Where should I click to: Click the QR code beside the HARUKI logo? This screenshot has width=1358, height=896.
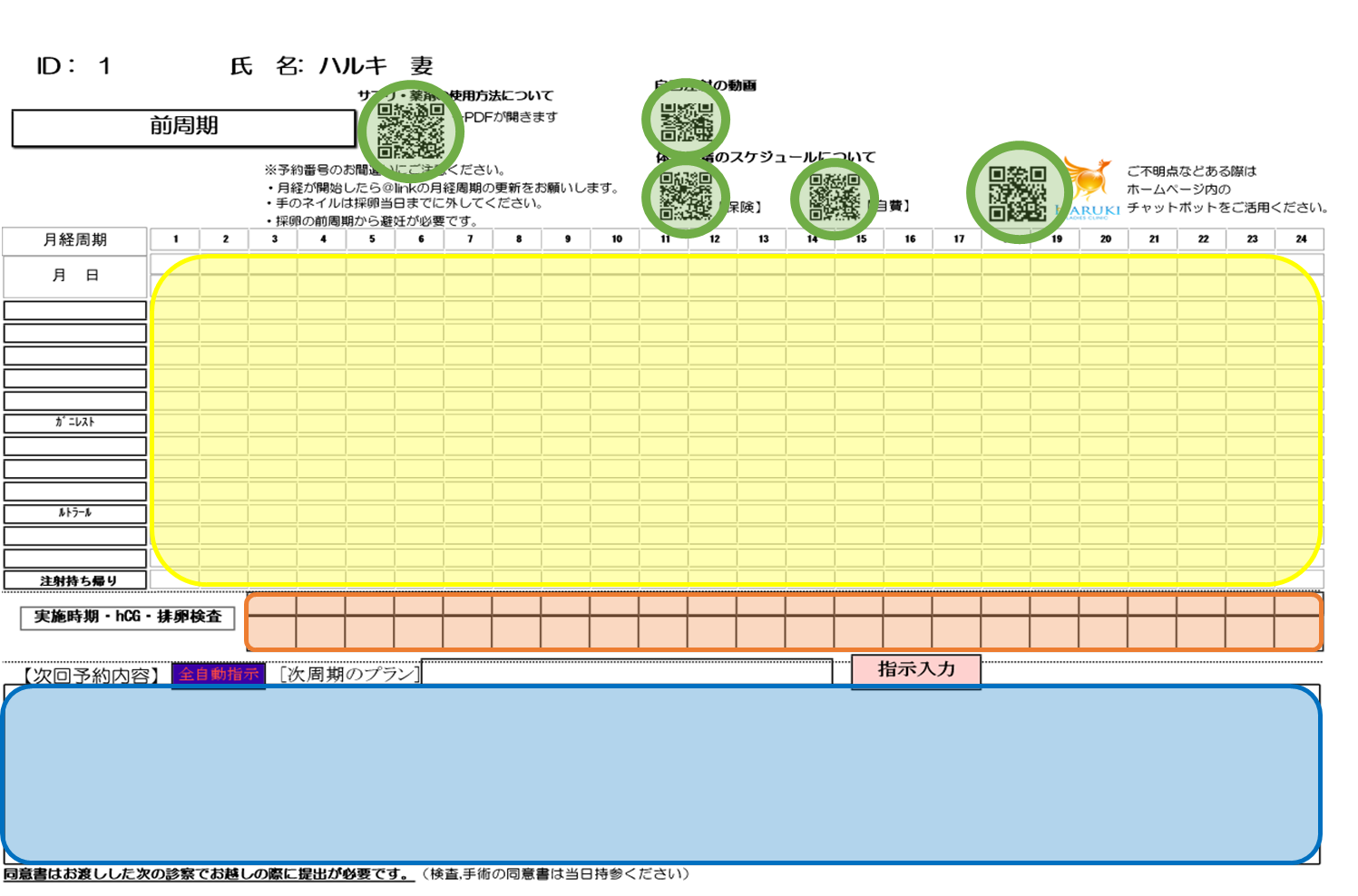tap(1017, 192)
